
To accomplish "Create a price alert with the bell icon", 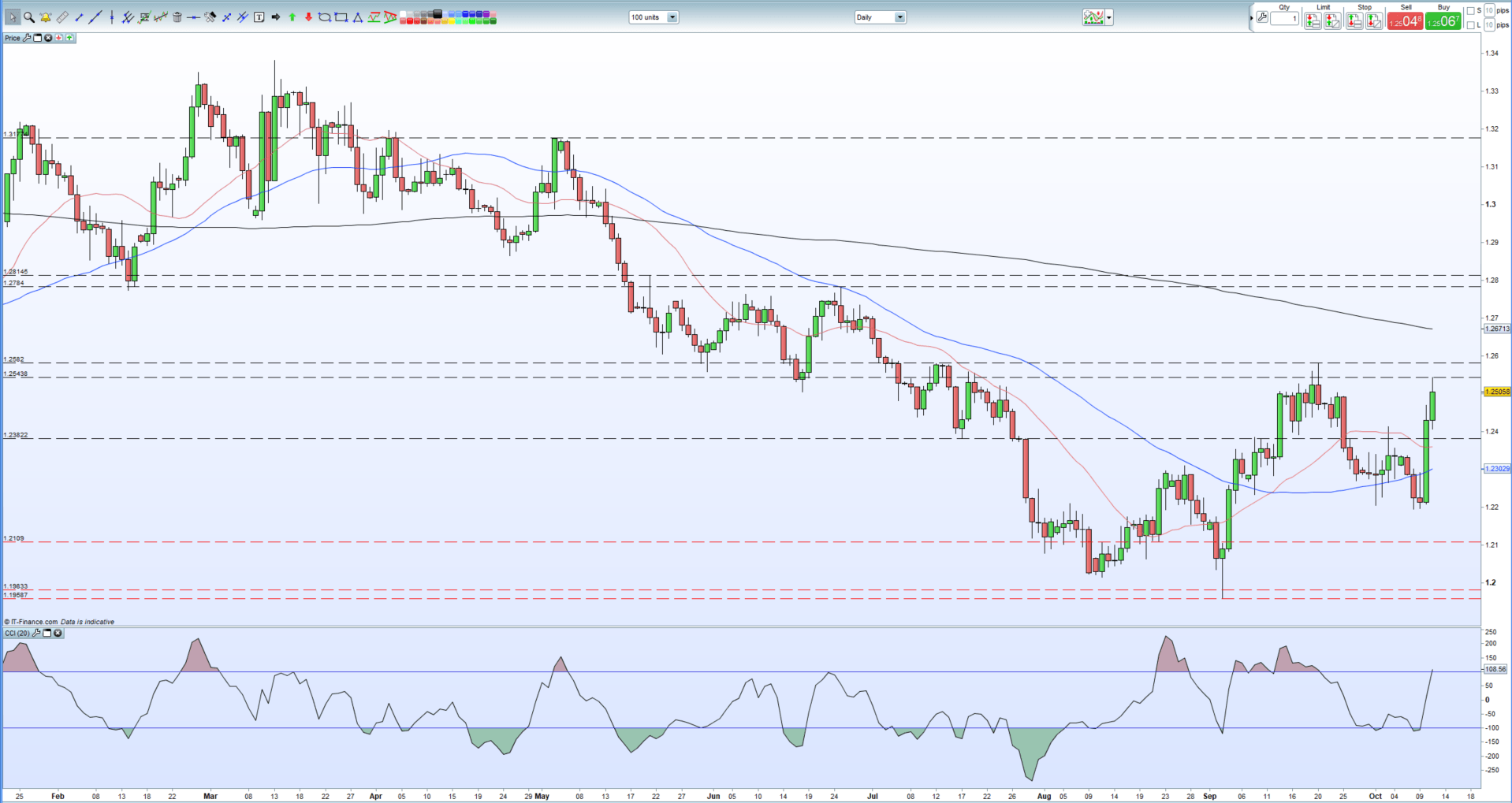I will 46,17.
